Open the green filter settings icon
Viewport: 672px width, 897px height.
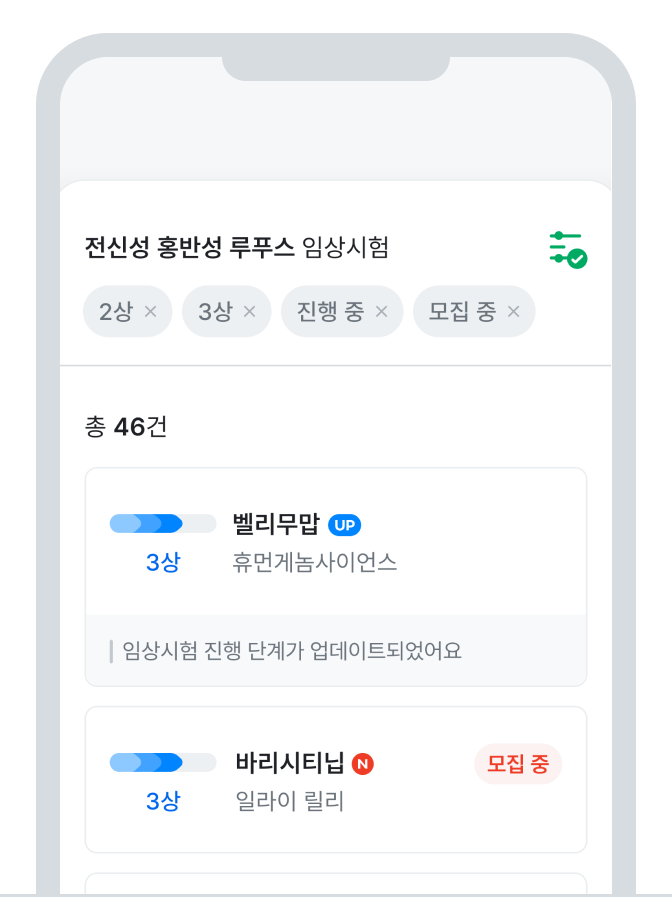click(568, 249)
